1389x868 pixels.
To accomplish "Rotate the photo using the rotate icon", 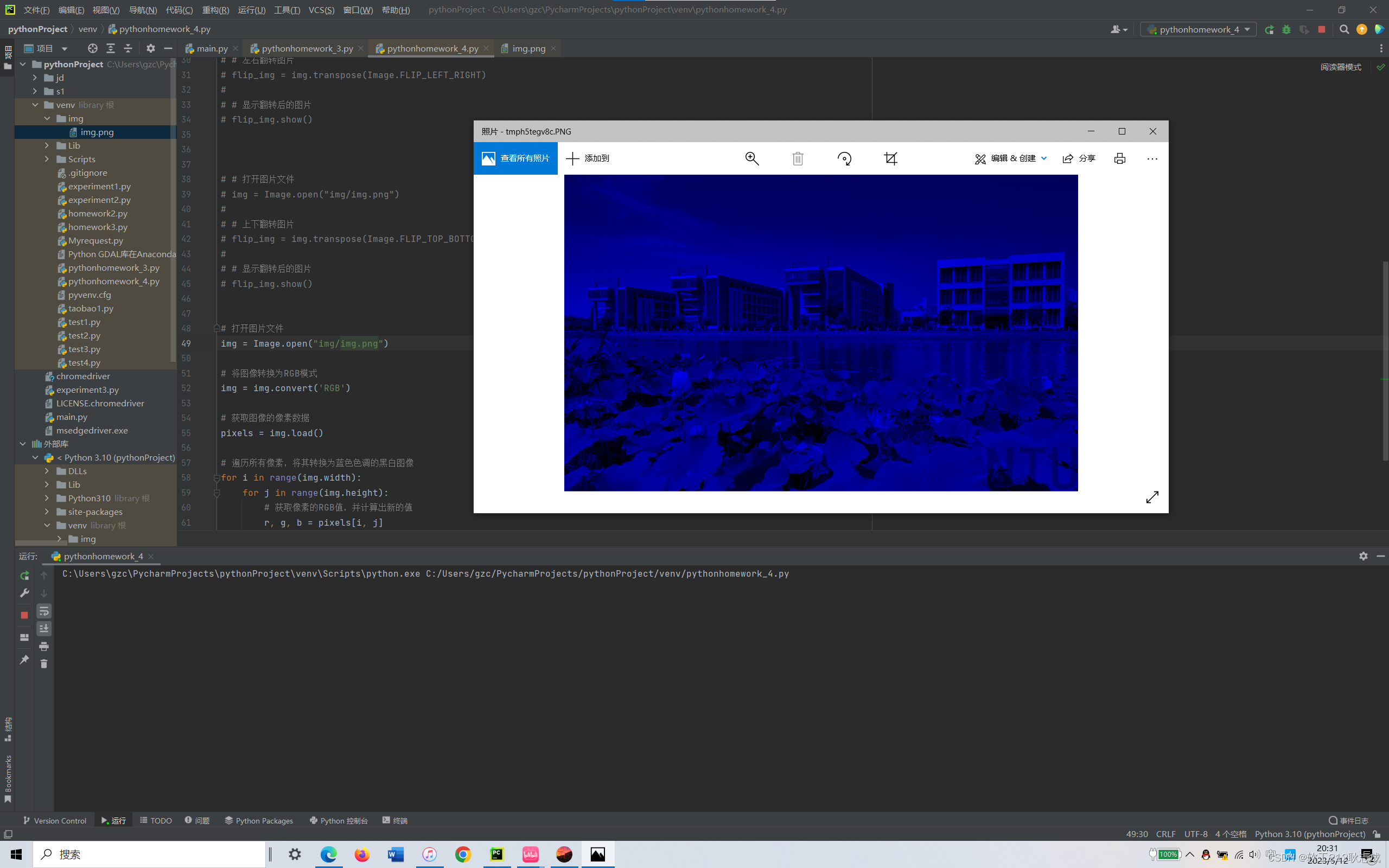I will coord(844,158).
